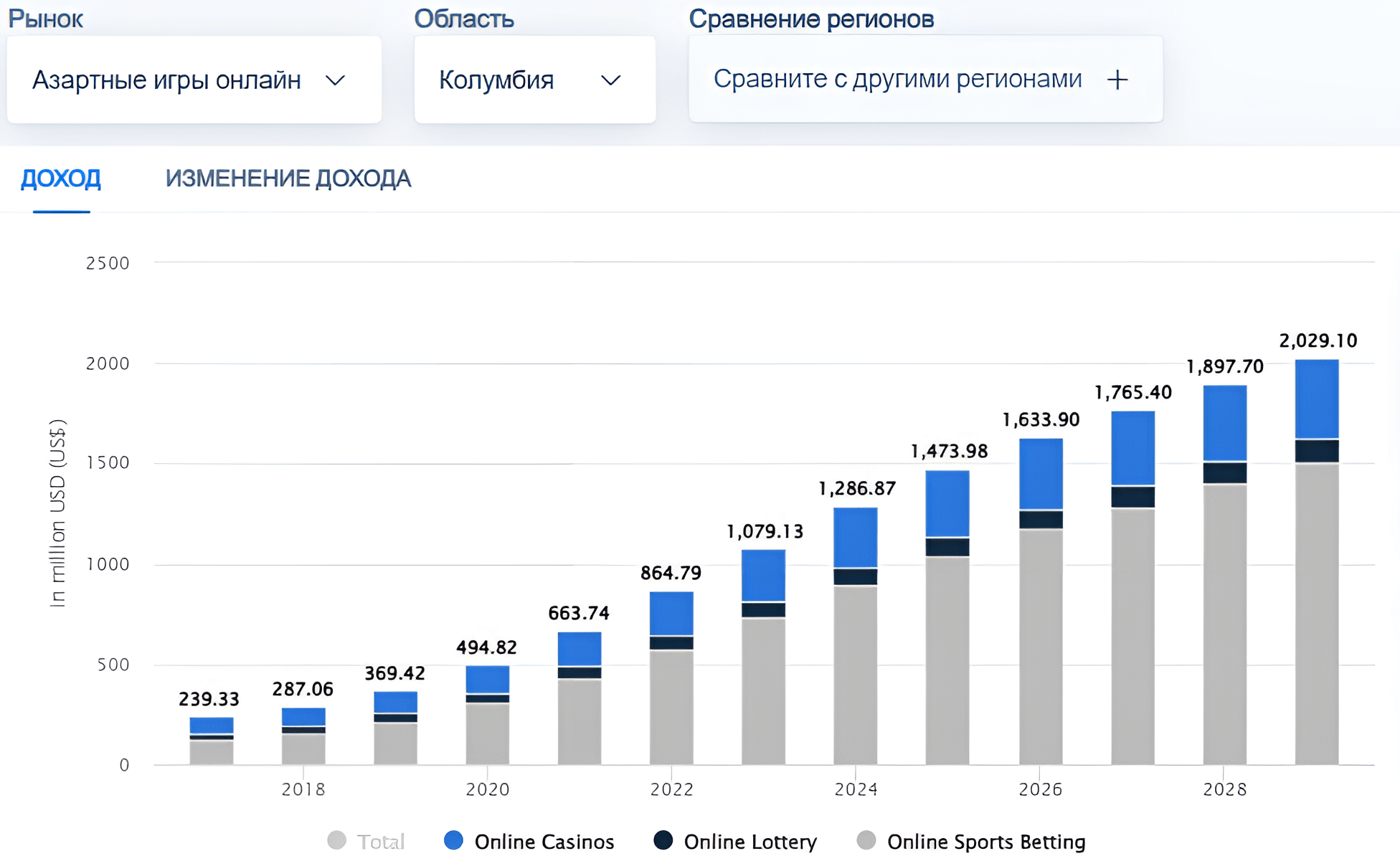Click the bar labeled 1,079.13
The height and width of the screenshot is (866, 1400).
[x=763, y=657]
